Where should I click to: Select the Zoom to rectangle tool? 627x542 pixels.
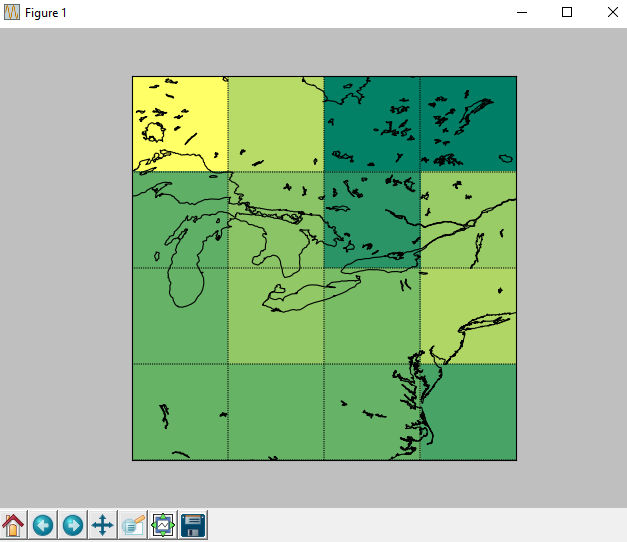click(133, 525)
